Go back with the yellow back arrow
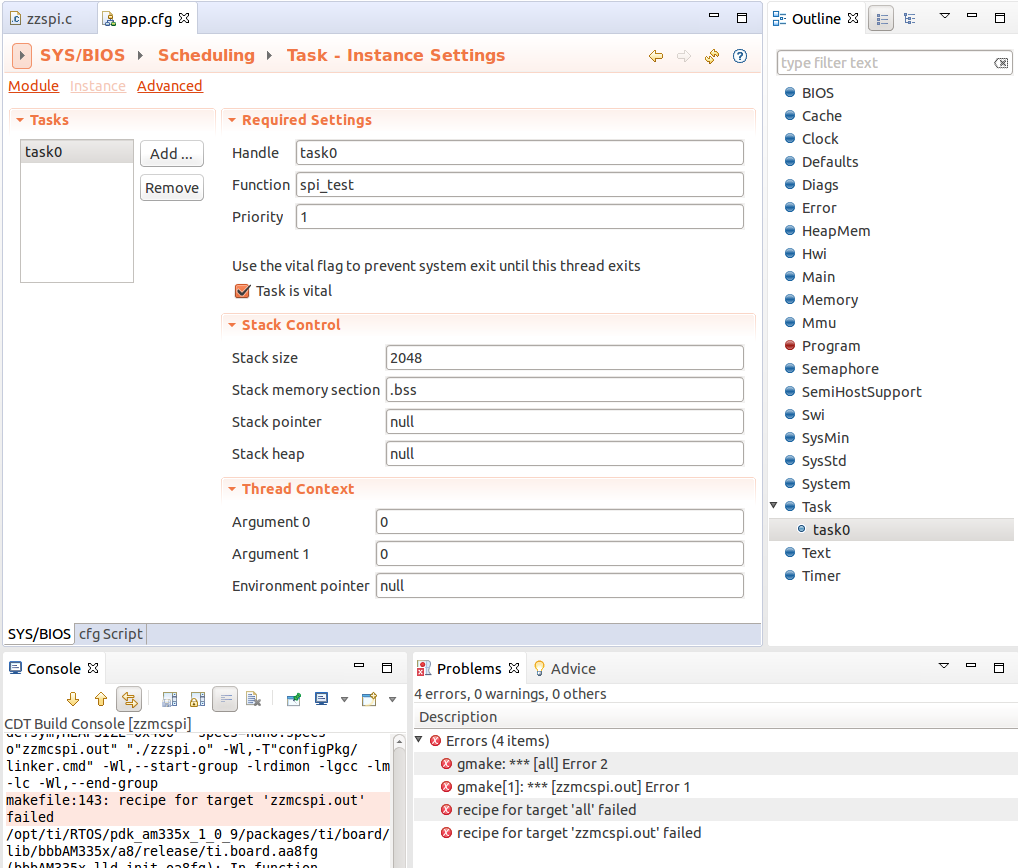 coord(656,56)
